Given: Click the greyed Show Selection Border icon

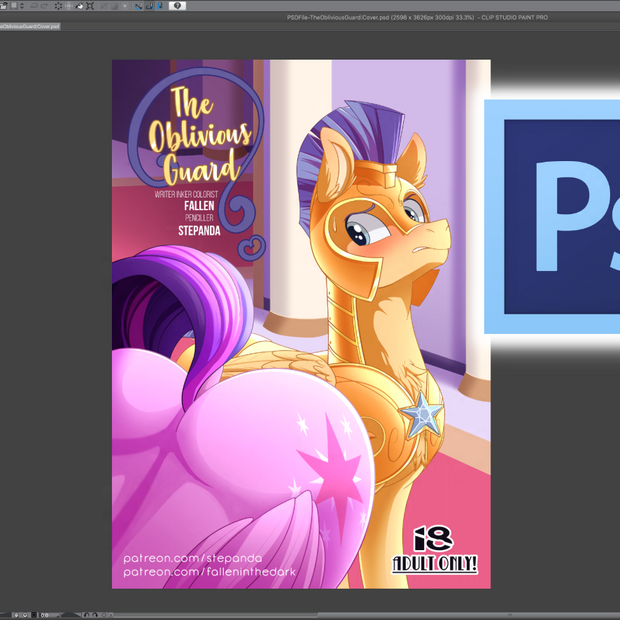Looking at the screenshot, I should tap(125, 6).
